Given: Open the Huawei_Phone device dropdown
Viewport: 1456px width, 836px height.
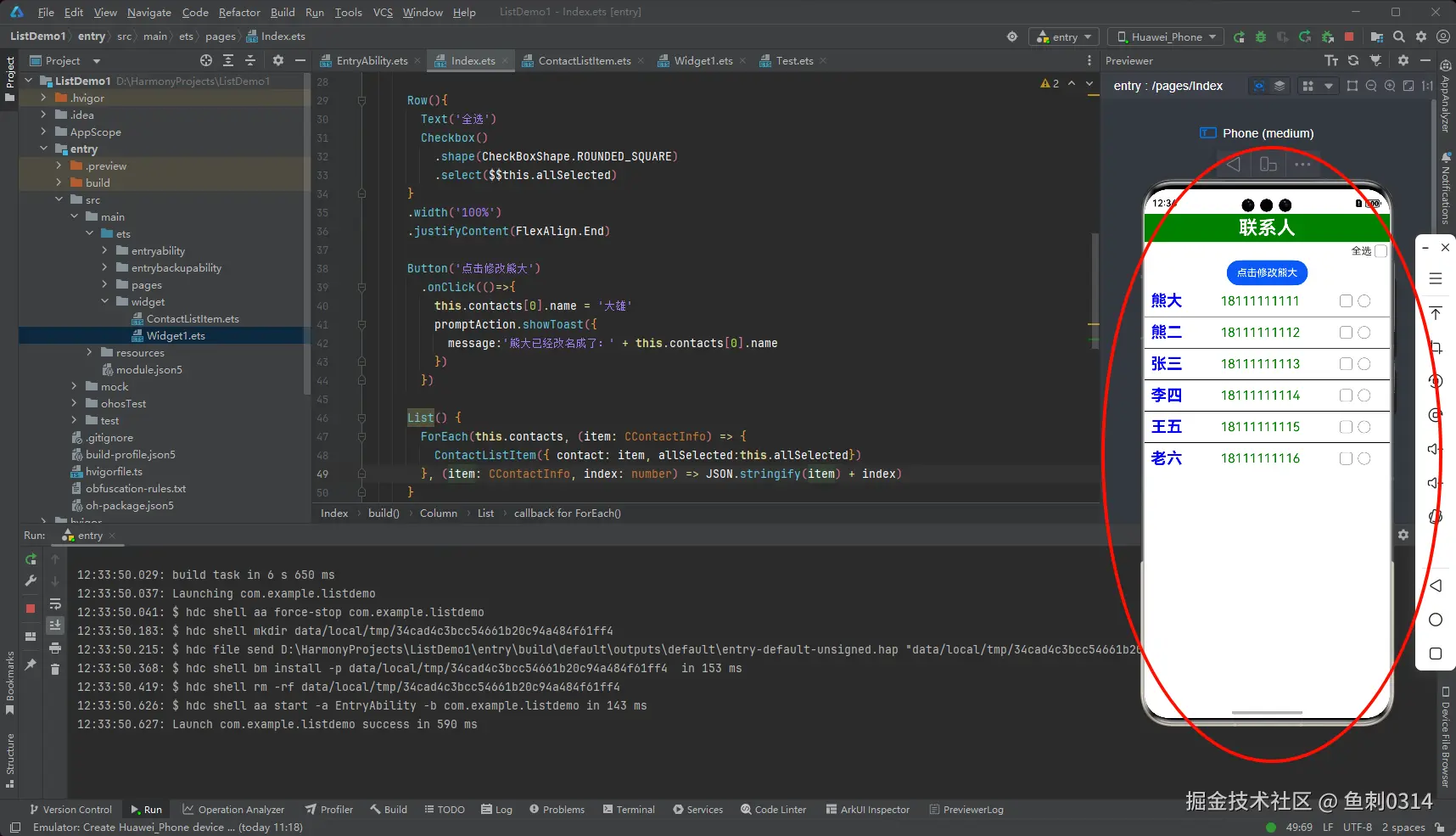Looking at the screenshot, I should 1167,36.
